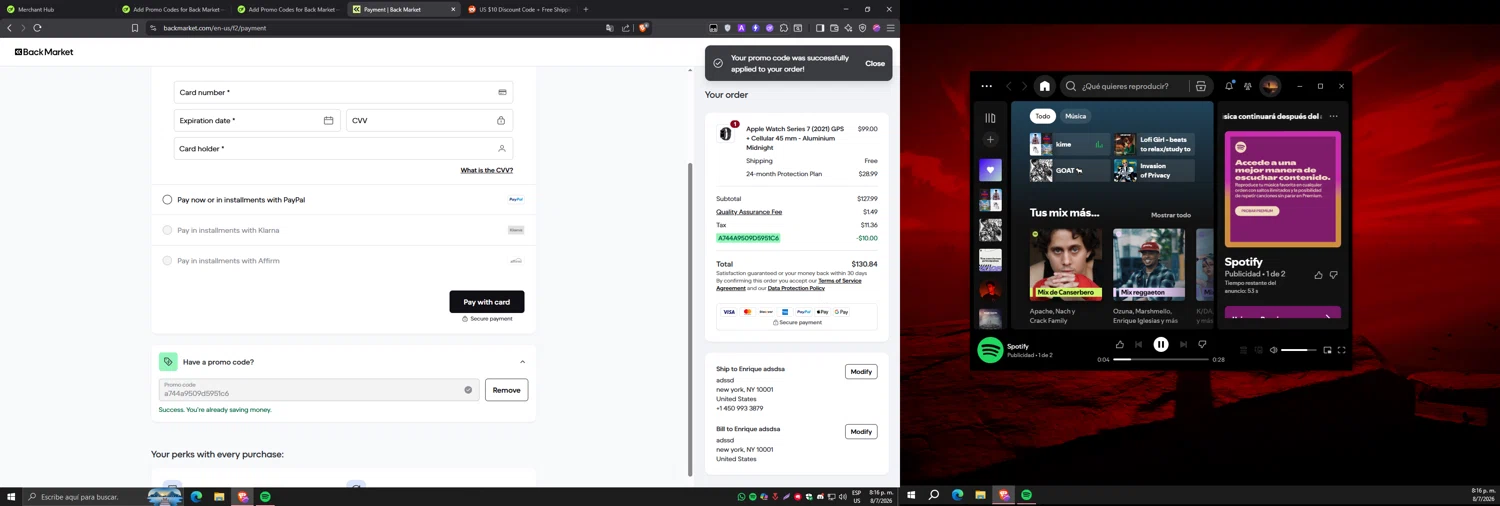The image size is (1500, 506).
Task: Adjust the Spotify volume slider
Action: [x=1299, y=350]
